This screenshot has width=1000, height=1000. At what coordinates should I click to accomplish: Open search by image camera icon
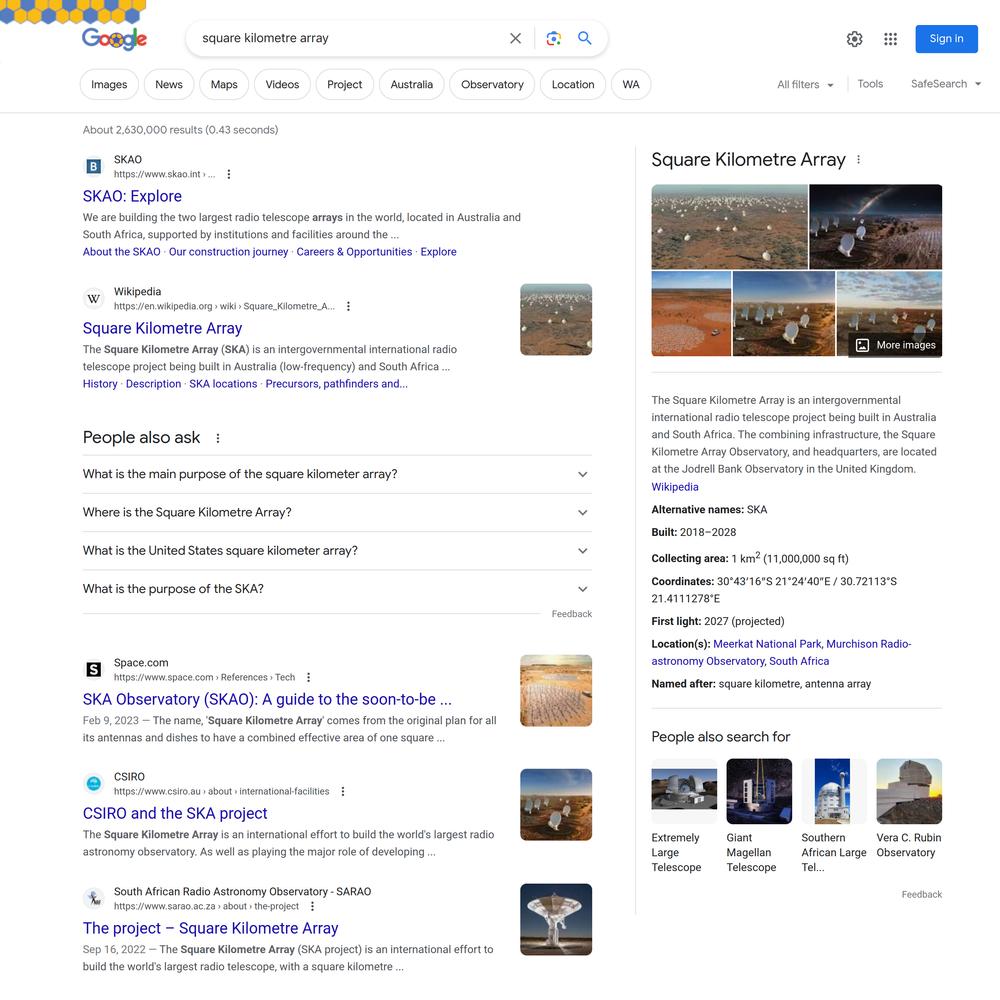pos(554,38)
